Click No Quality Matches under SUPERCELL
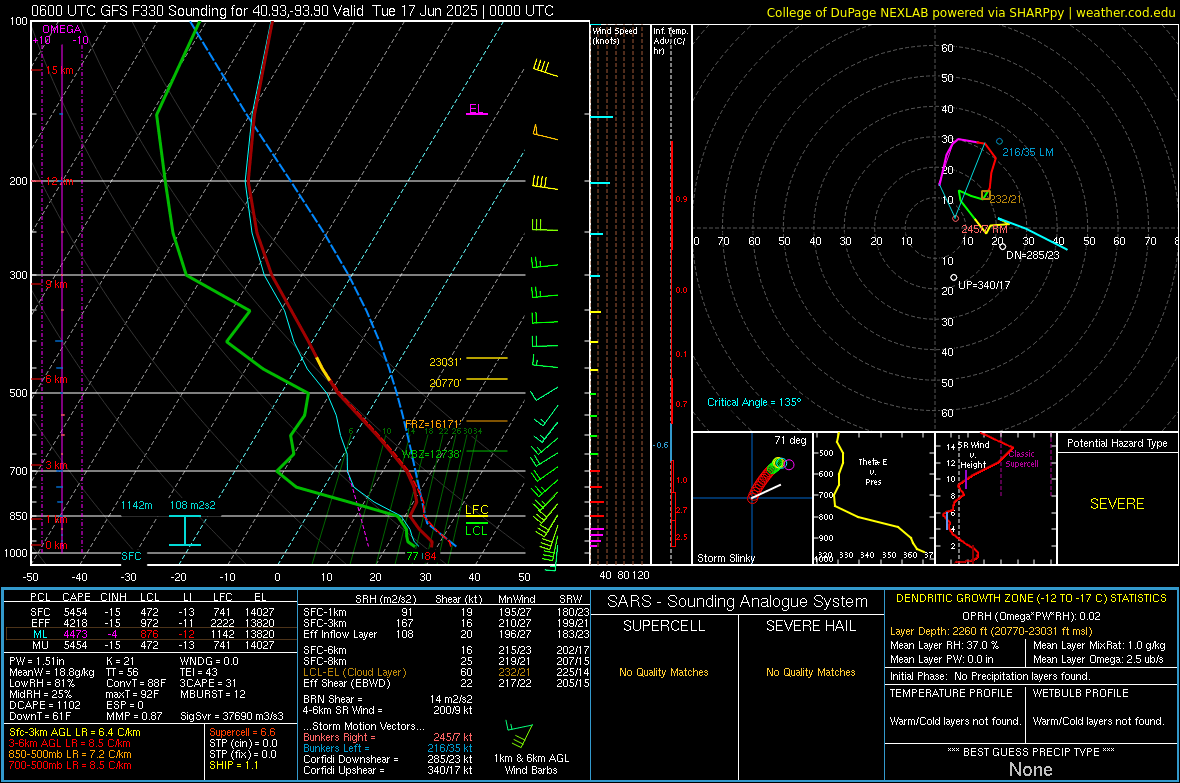This screenshot has height=783, width=1180. click(x=664, y=672)
